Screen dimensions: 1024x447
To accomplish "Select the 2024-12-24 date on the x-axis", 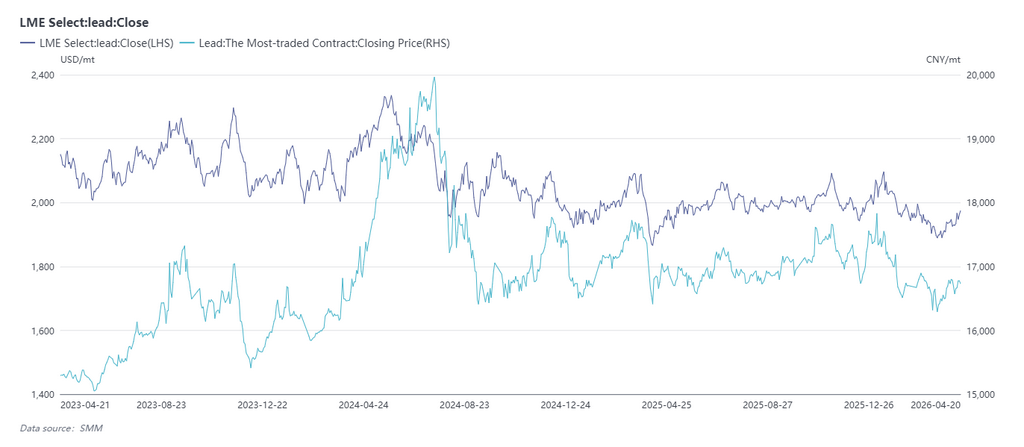I will 566,407.
